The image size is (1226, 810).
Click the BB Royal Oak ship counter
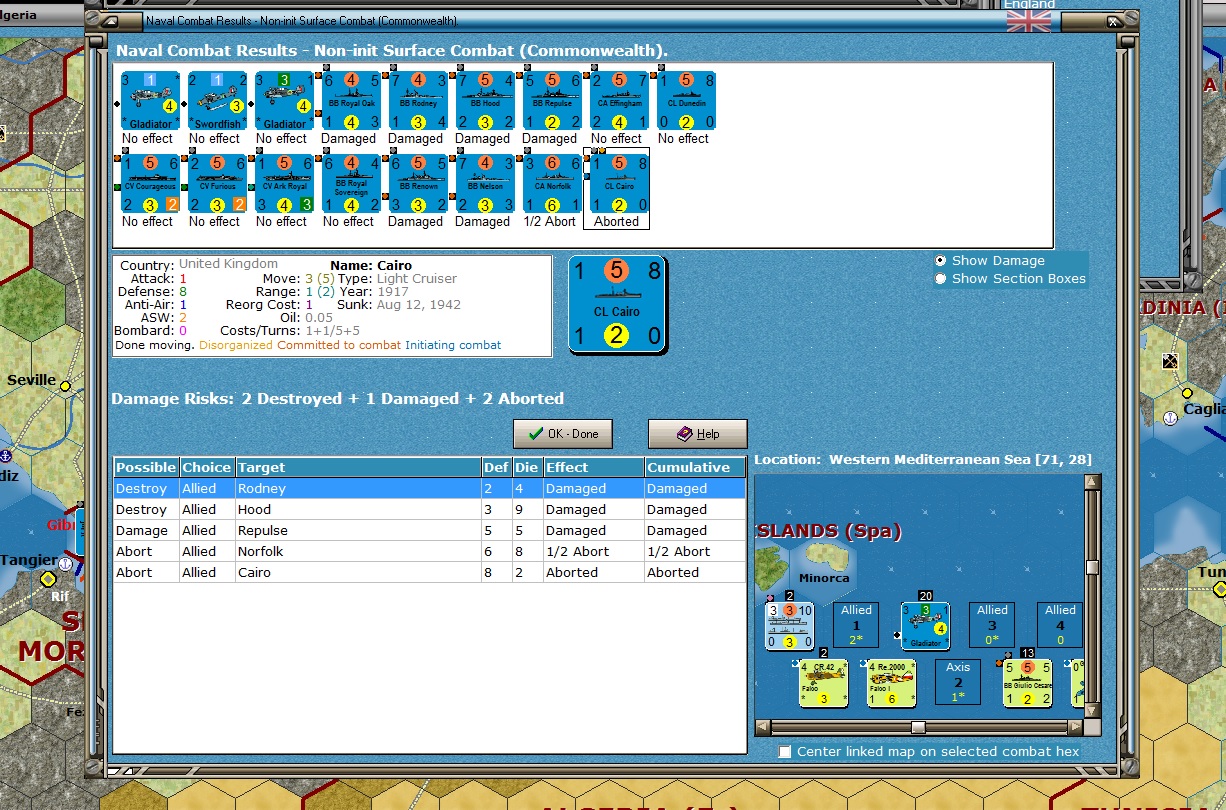349,100
